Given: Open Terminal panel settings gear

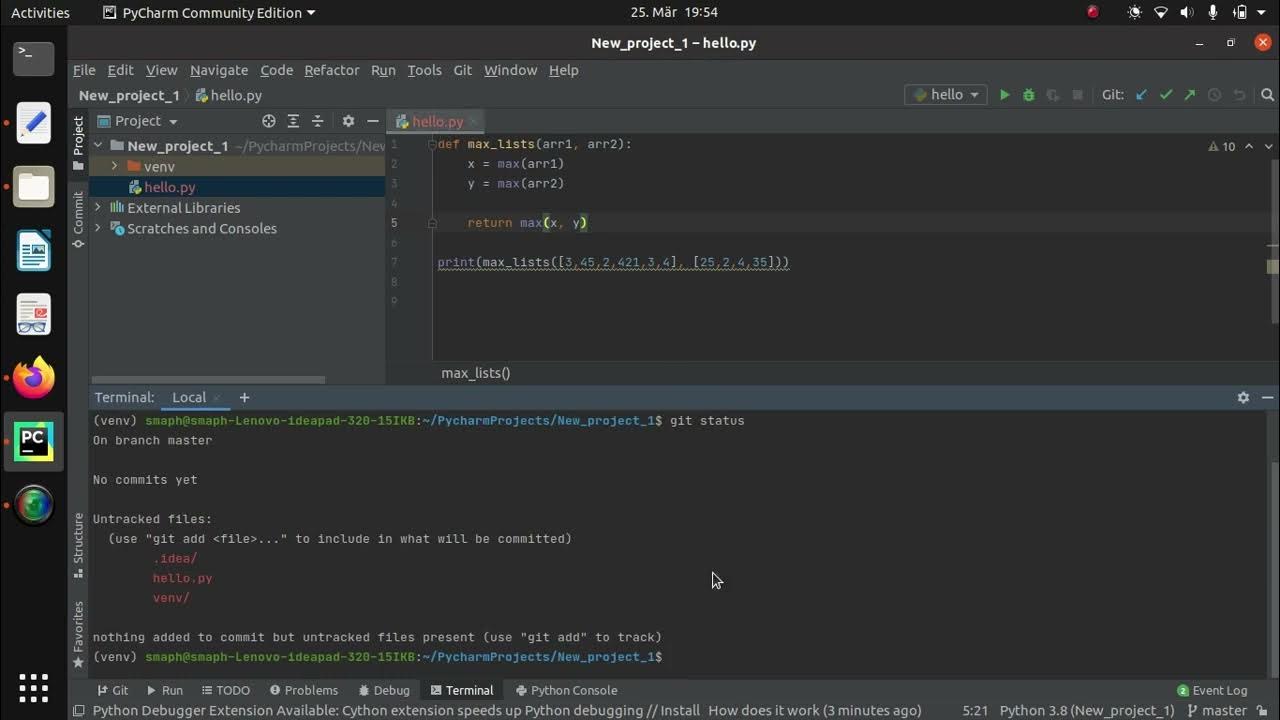Looking at the screenshot, I should point(1243,397).
